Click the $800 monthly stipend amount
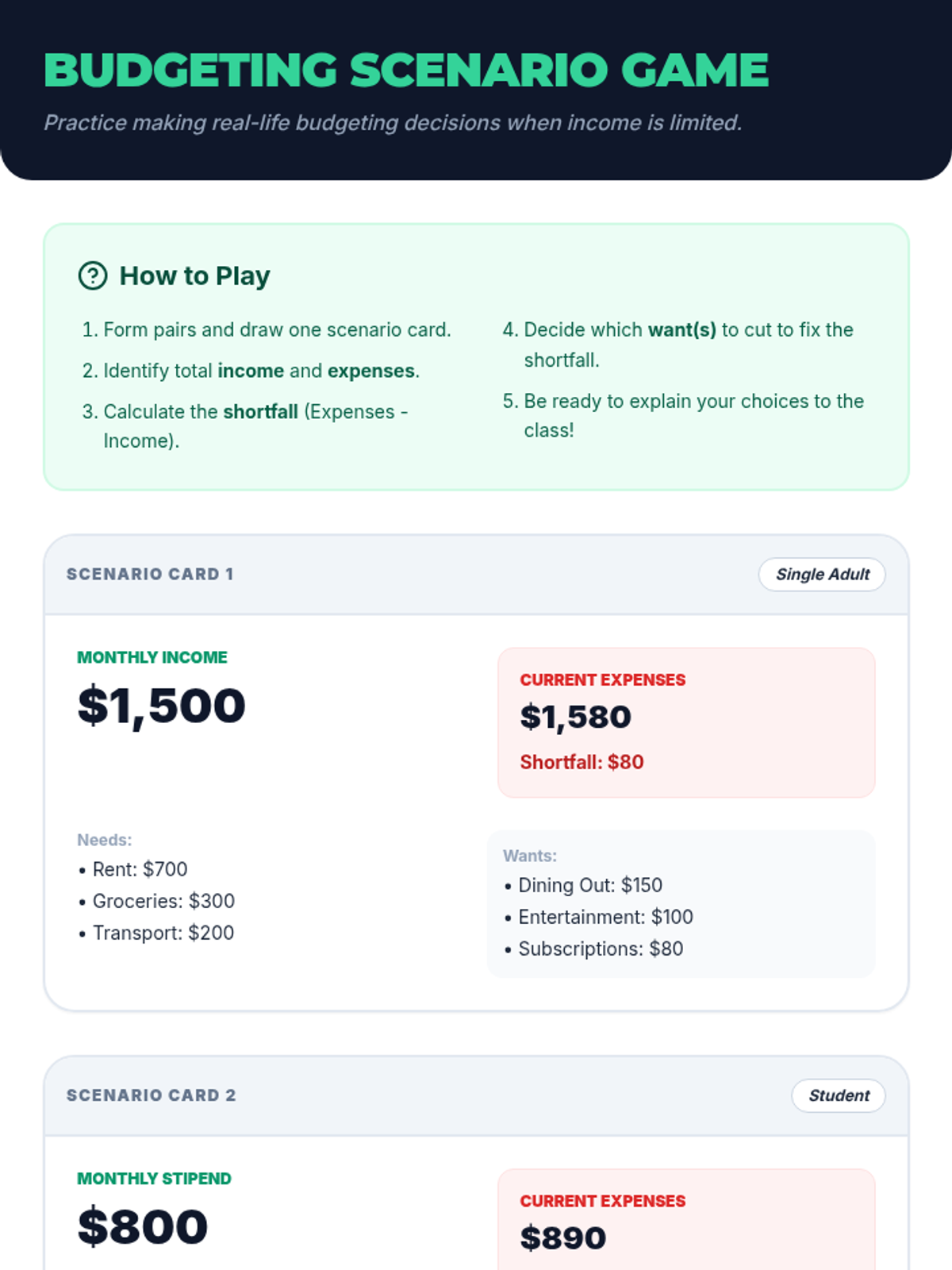The height and width of the screenshot is (1270, 952). click(x=143, y=1227)
